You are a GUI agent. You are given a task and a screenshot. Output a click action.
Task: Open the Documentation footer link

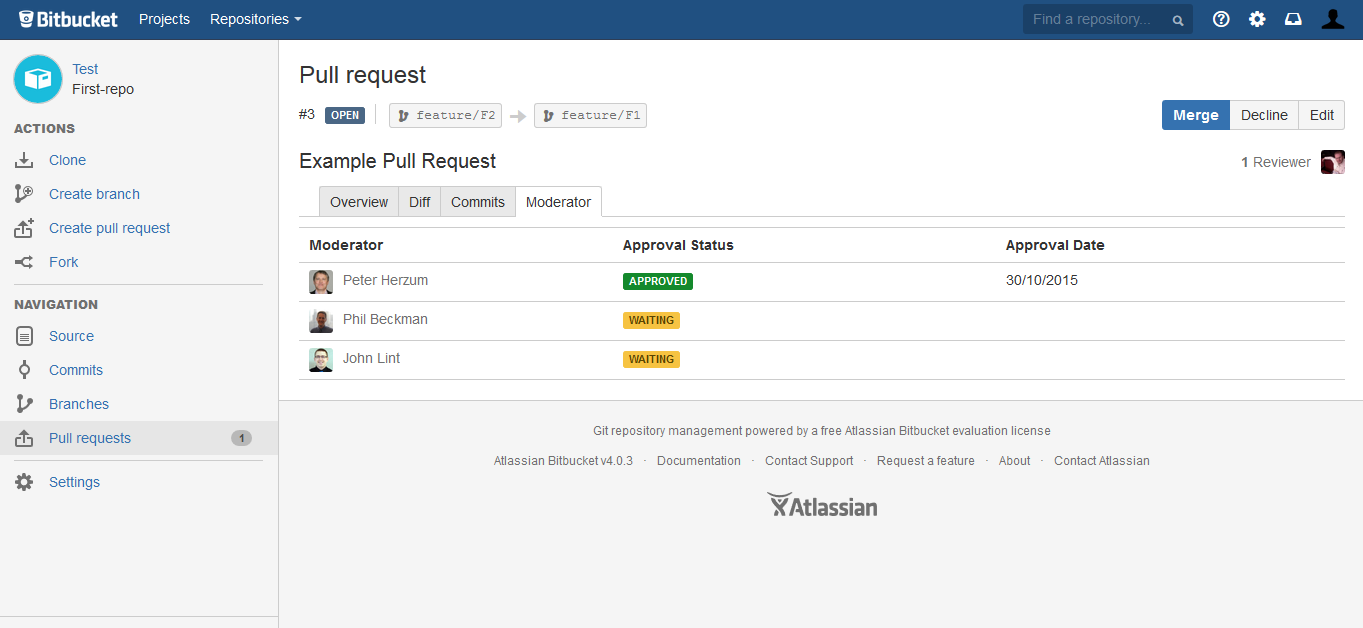coord(698,461)
